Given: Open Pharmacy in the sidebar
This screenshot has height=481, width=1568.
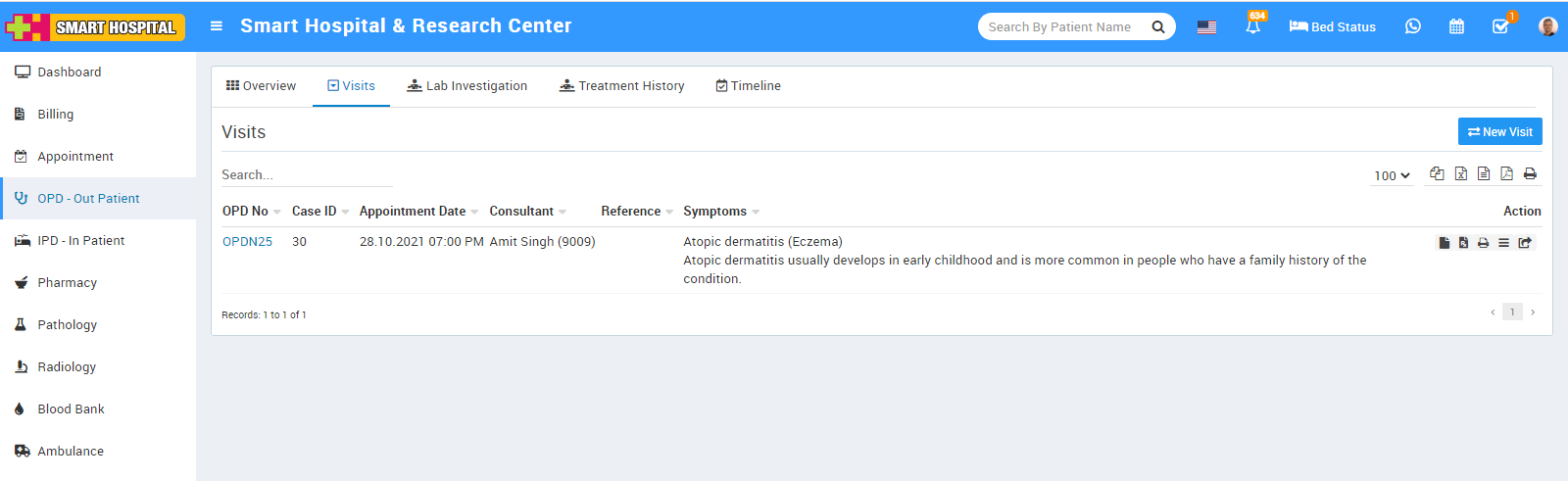Looking at the screenshot, I should click(x=67, y=283).
